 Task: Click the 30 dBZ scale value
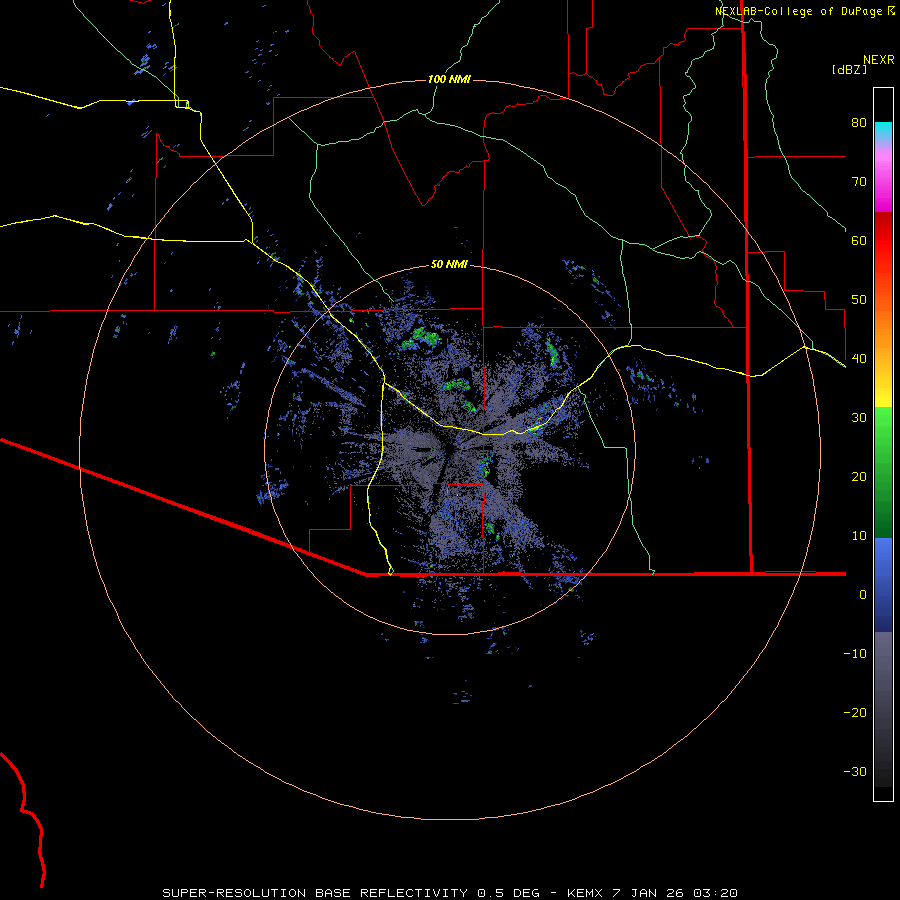859,418
